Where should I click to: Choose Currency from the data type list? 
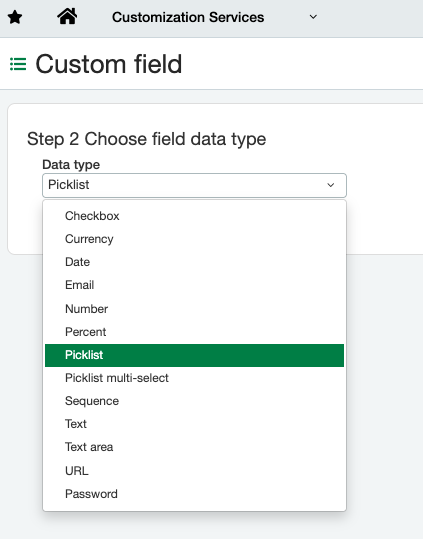click(194, 239)
